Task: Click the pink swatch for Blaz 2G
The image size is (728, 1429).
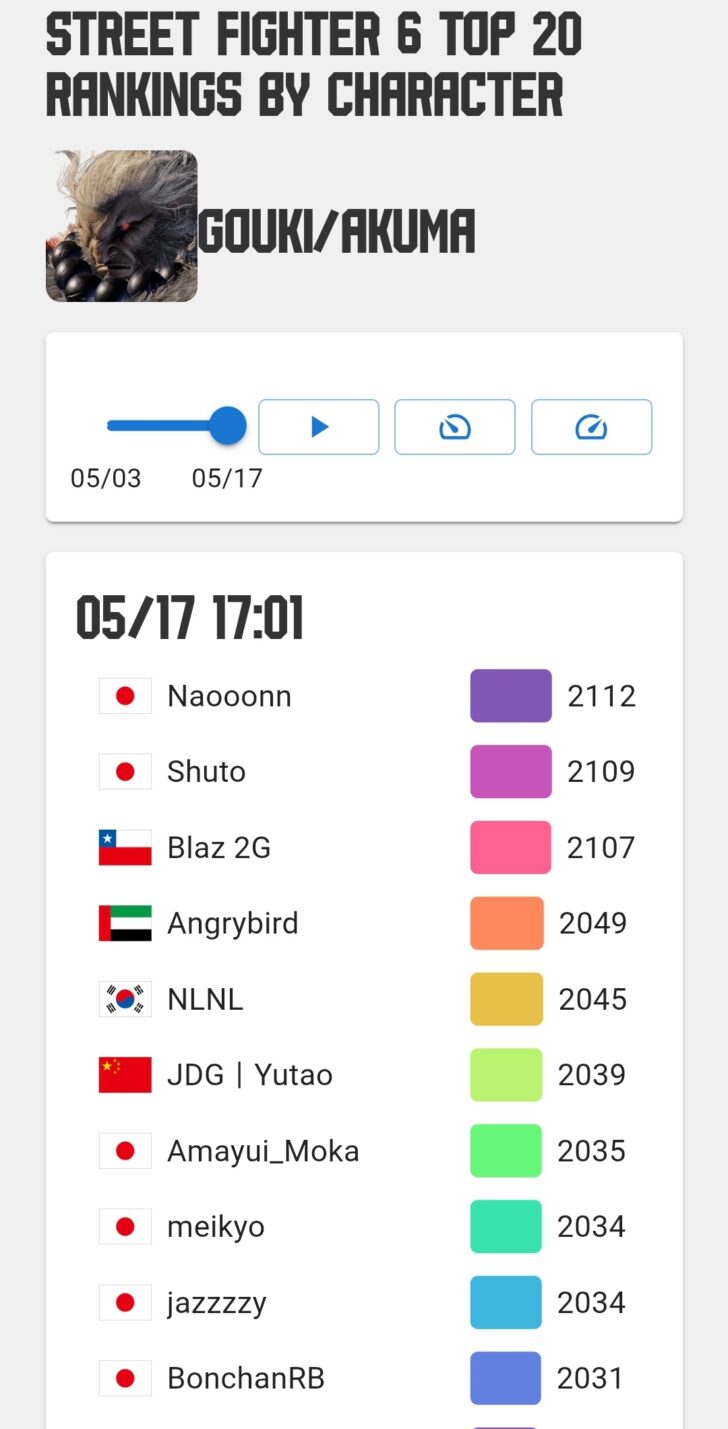Action: click(x=510, y=848)
